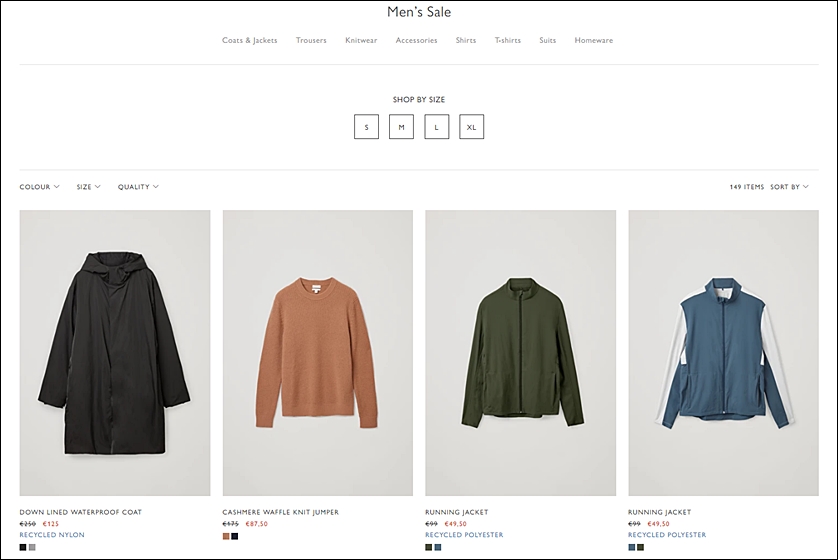Click the Cashmere Waffle Knit Jumper title
This screenshot has width=838, height=560.
click(281, 512)
